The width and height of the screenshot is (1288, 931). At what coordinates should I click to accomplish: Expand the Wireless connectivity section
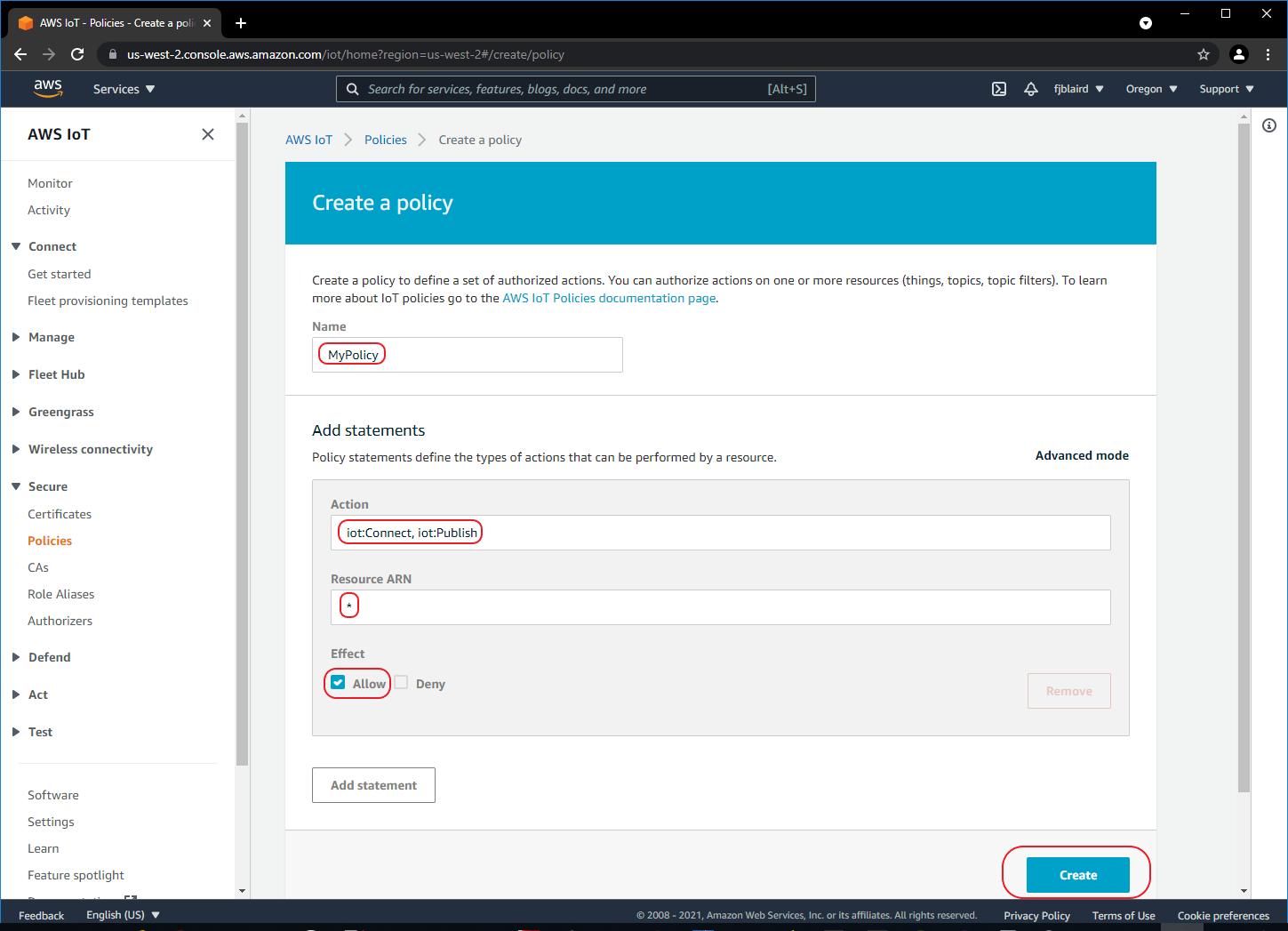(x=16, y=449)
